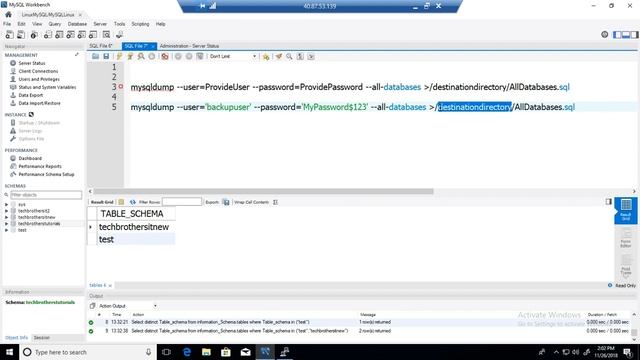640x360 pixels.
Task: Click the editor horizontal scrollbar
Action: click(x=263, y=191)
